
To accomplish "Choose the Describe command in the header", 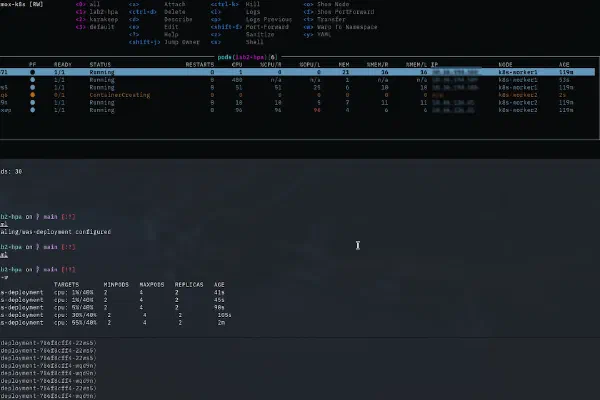I will pos(176,18).
